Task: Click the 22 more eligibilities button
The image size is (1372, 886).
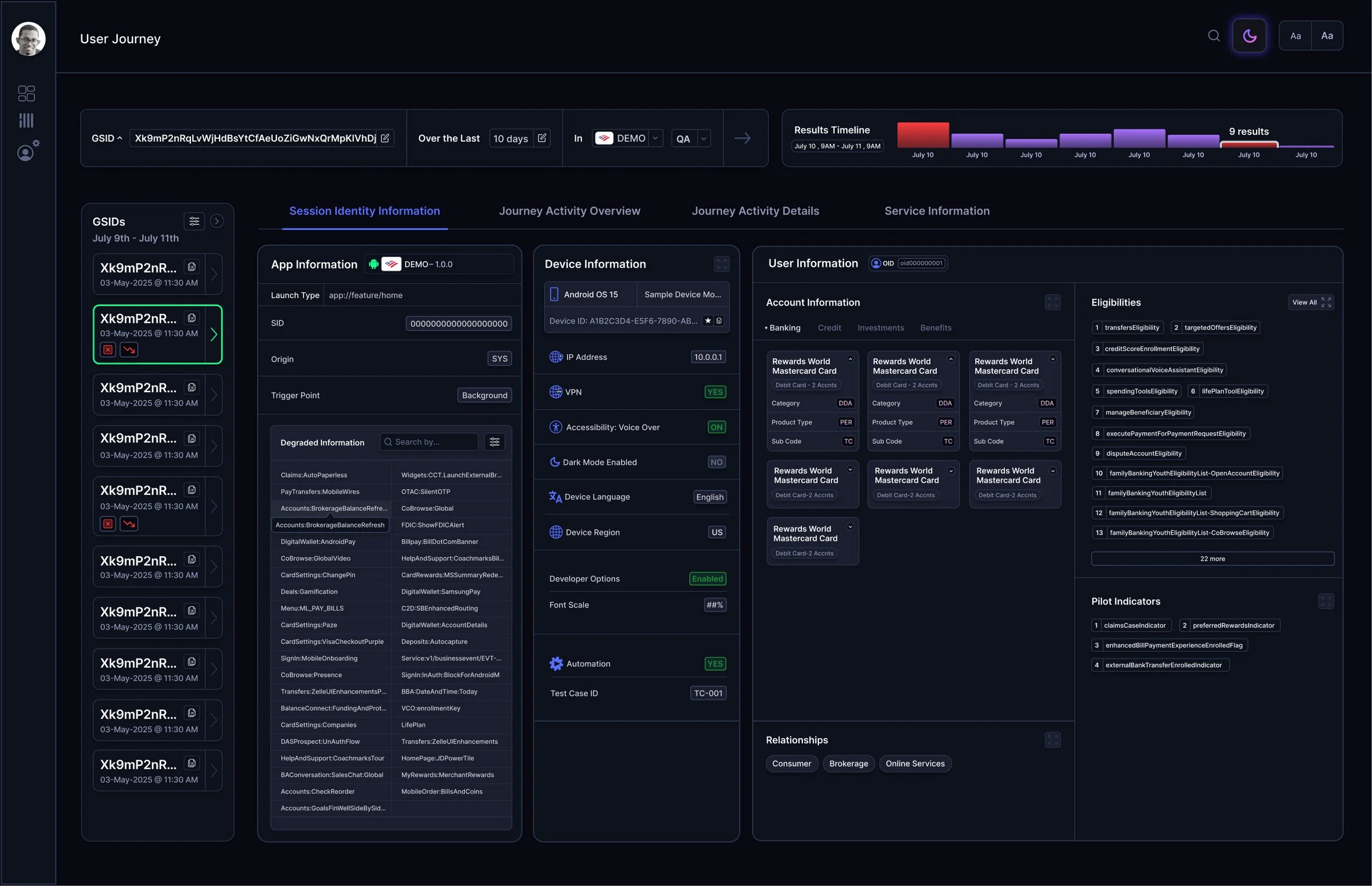Action: pos(1213,558)
